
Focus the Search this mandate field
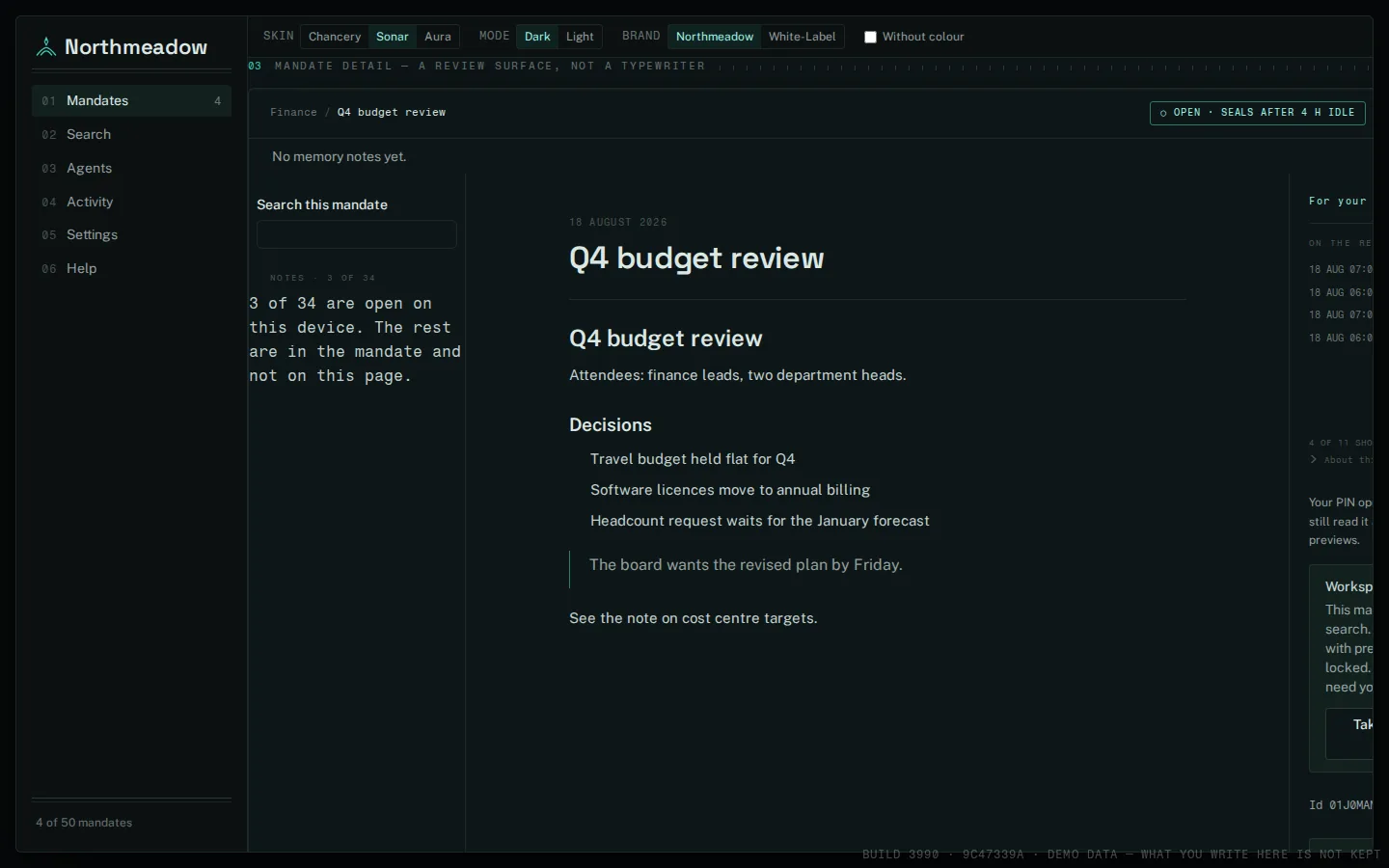(x=357, y=234)
